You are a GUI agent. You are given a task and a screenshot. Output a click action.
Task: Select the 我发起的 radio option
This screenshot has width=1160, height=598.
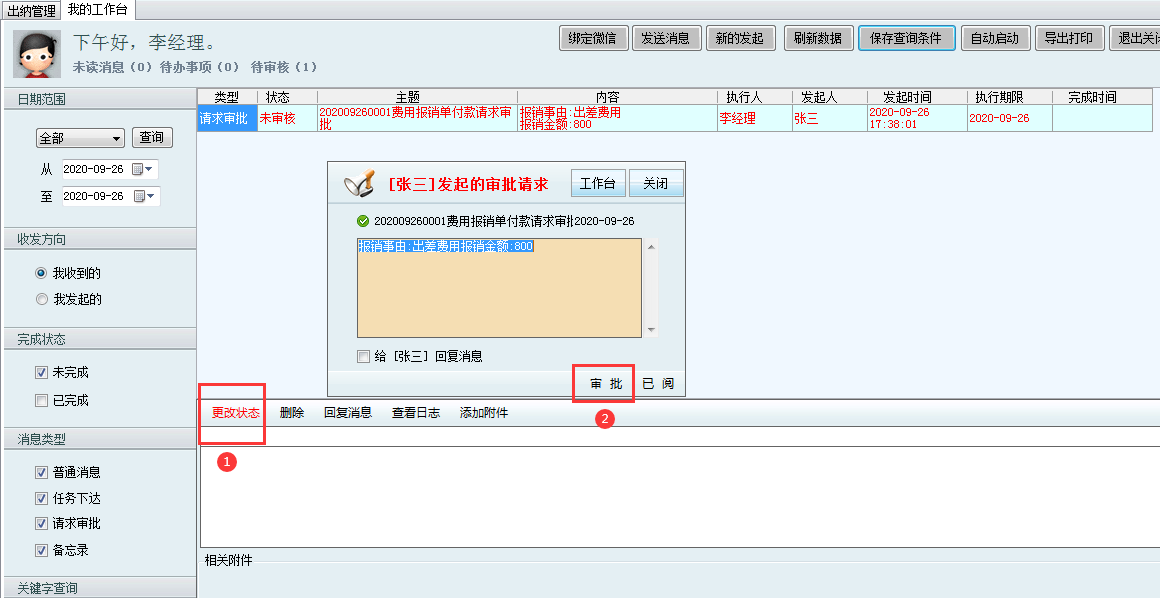click(42, 299)
